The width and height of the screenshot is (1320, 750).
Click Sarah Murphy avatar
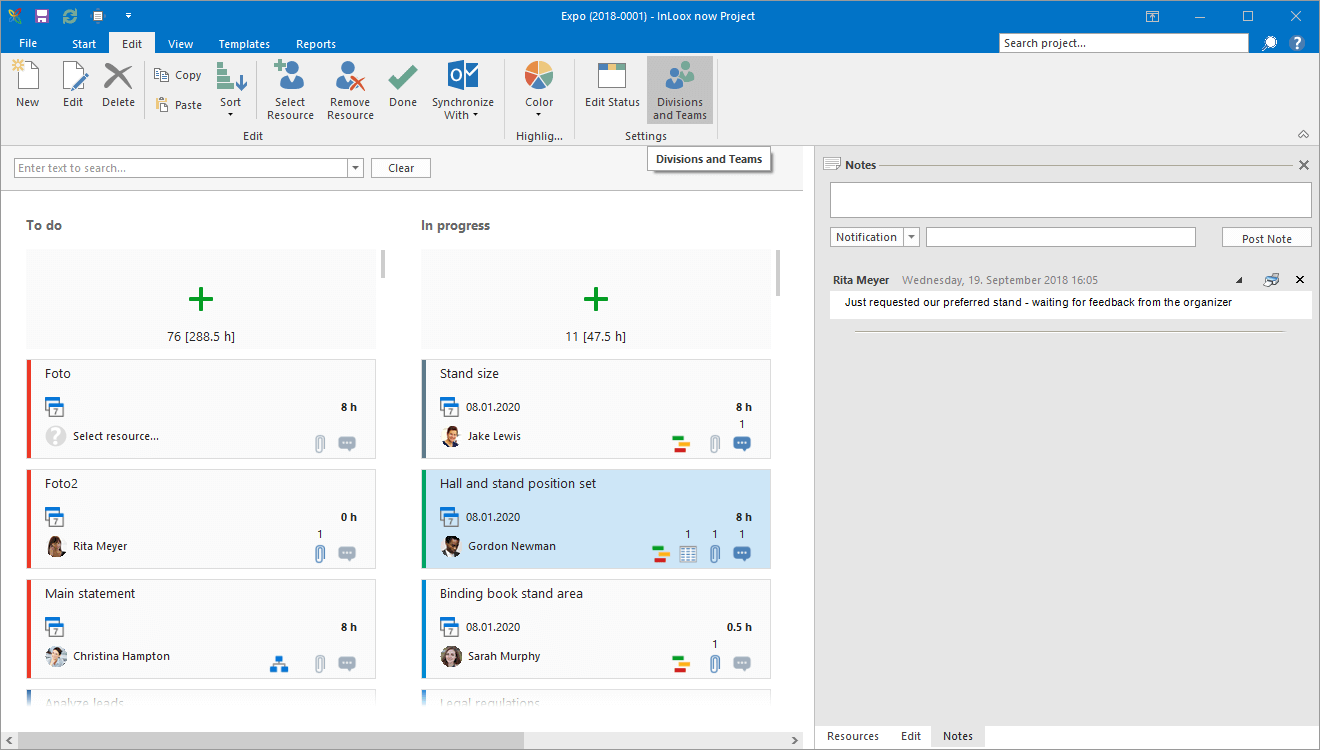[x=452, y=656]
